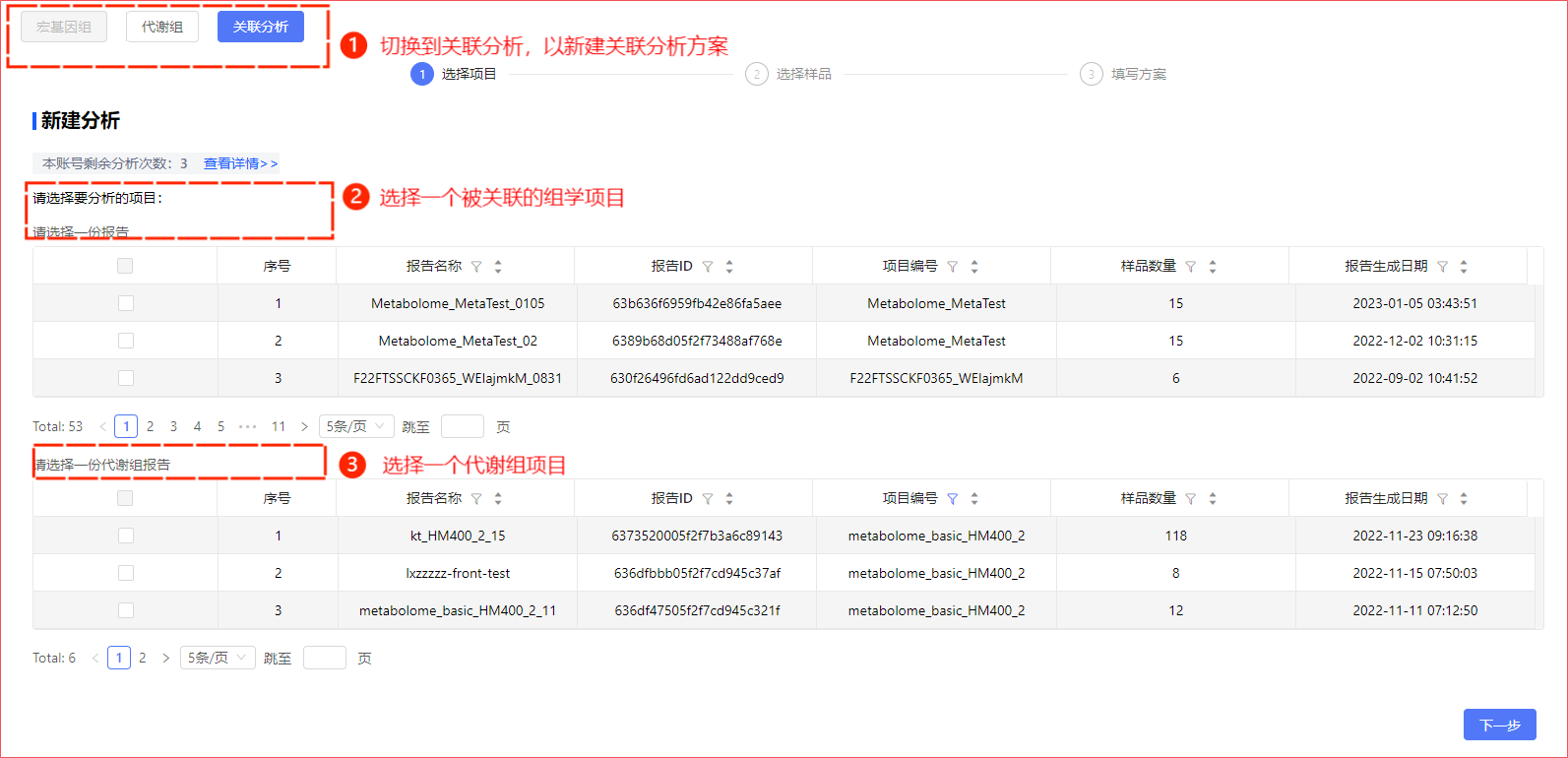The image size is (1568, 758).
Task: Go to page 5 of upper table
Action: [x=220, y=426]
